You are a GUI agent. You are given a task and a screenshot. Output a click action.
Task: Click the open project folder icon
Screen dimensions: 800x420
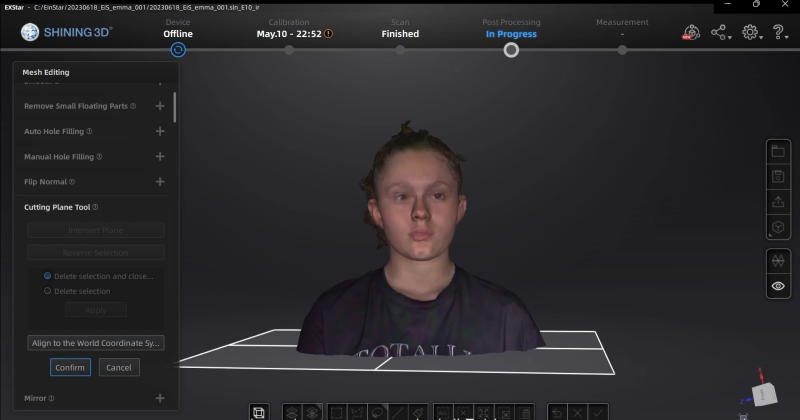778,152
